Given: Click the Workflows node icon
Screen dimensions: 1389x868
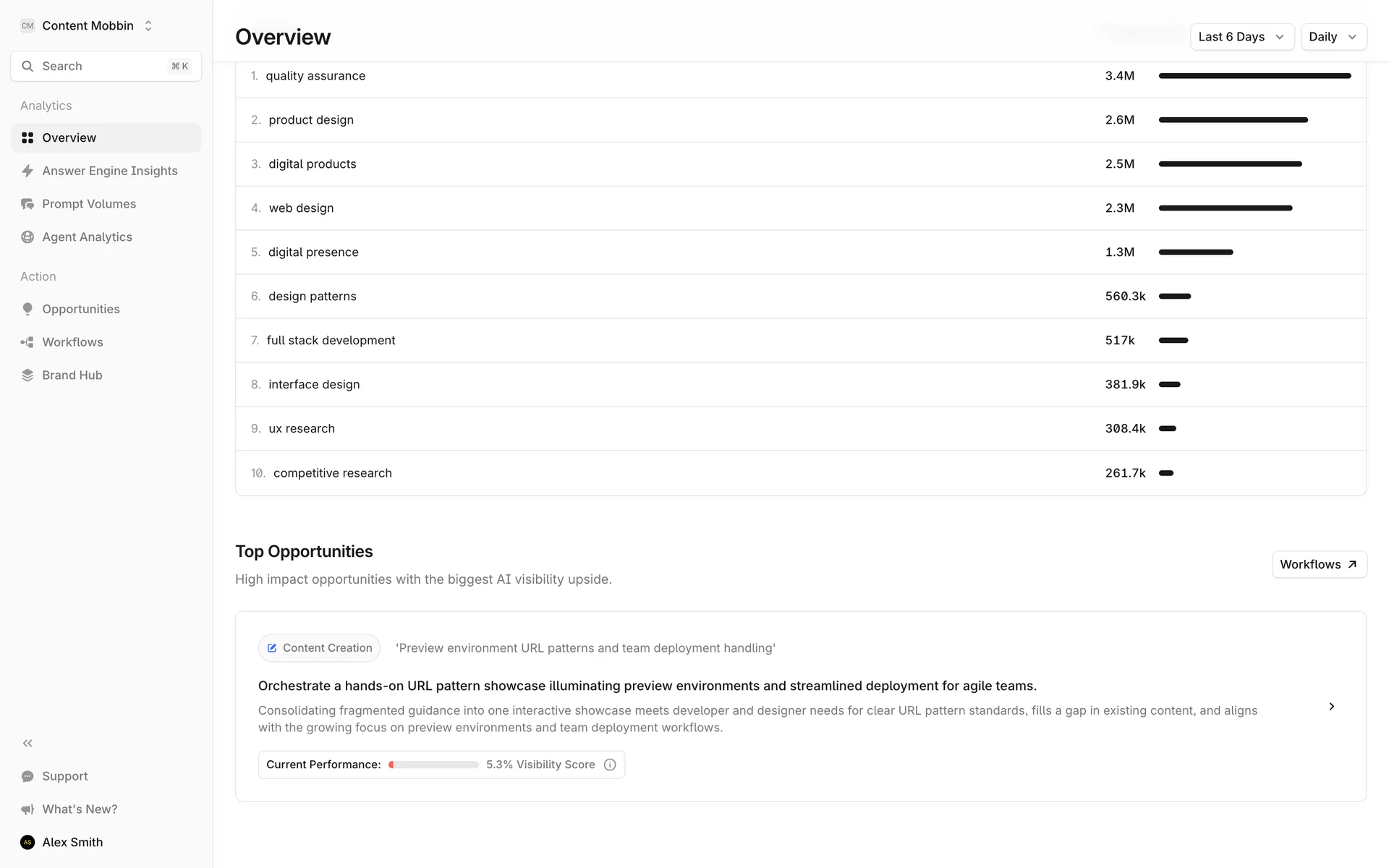Looking at the screenshot, I should tap(27, 342).
